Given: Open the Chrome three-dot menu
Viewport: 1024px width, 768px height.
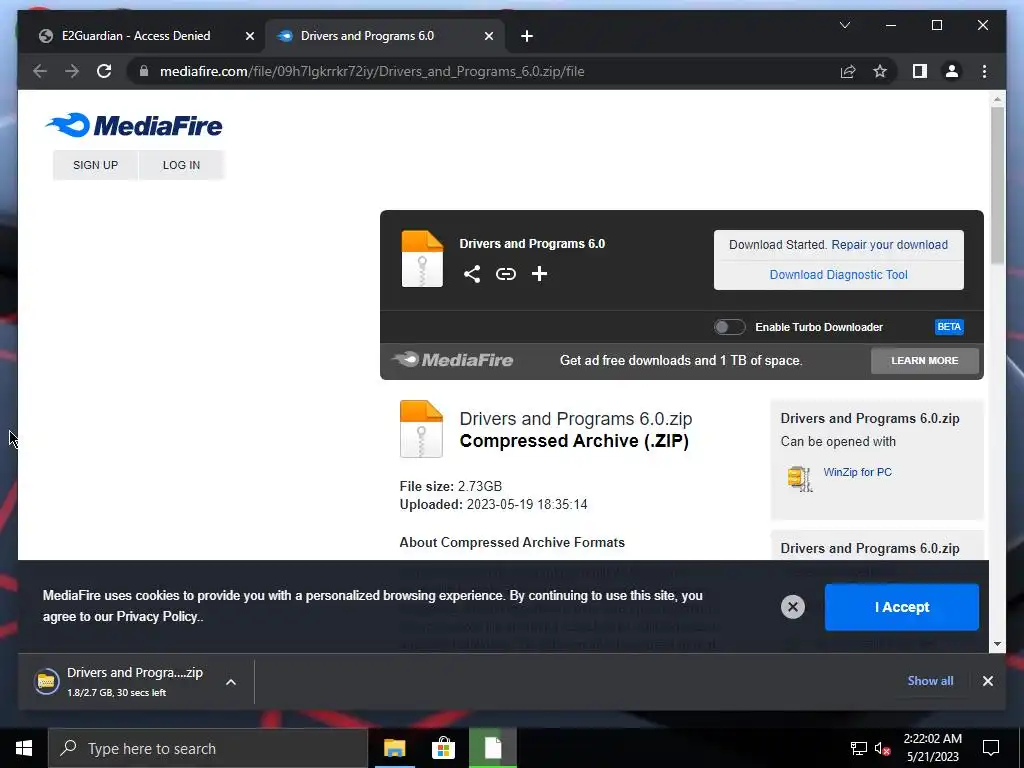Looking at the screenshot, I should [984, 71].
